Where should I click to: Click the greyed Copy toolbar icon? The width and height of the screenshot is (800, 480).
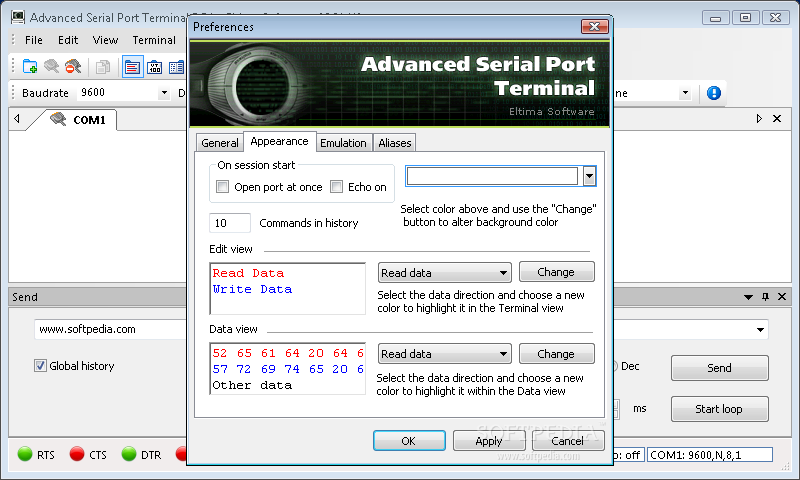click(x=103, y=67)
